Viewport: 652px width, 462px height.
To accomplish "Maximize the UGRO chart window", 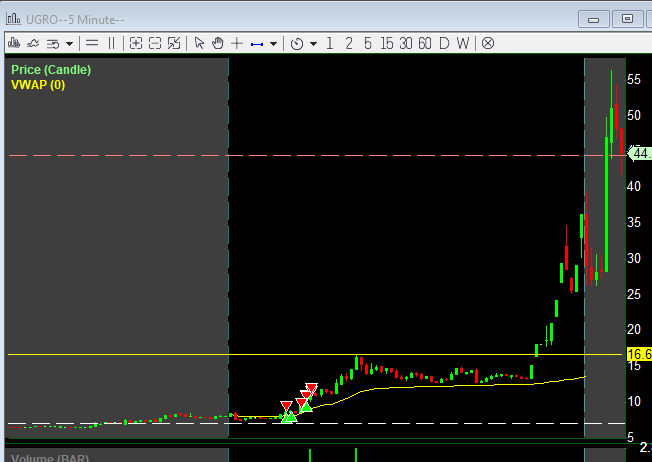I will 627,19.
